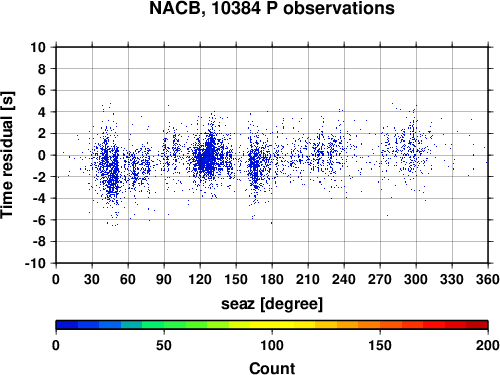The image size is (500, 375).
Task: Click the dense point cluster near seaz 48
Action: 113,173
